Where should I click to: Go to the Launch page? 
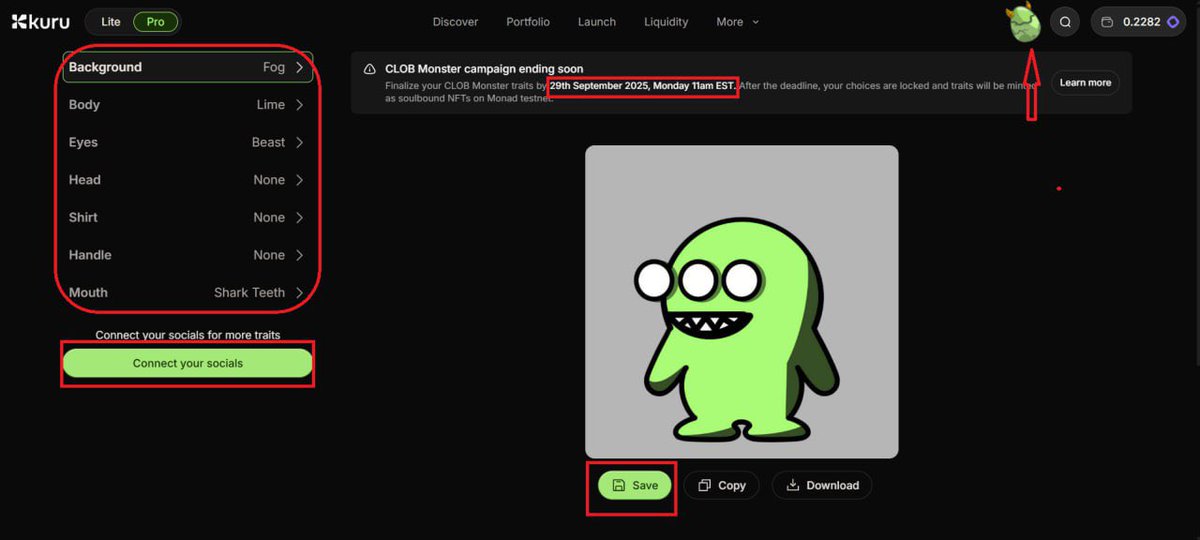(597, 22)
